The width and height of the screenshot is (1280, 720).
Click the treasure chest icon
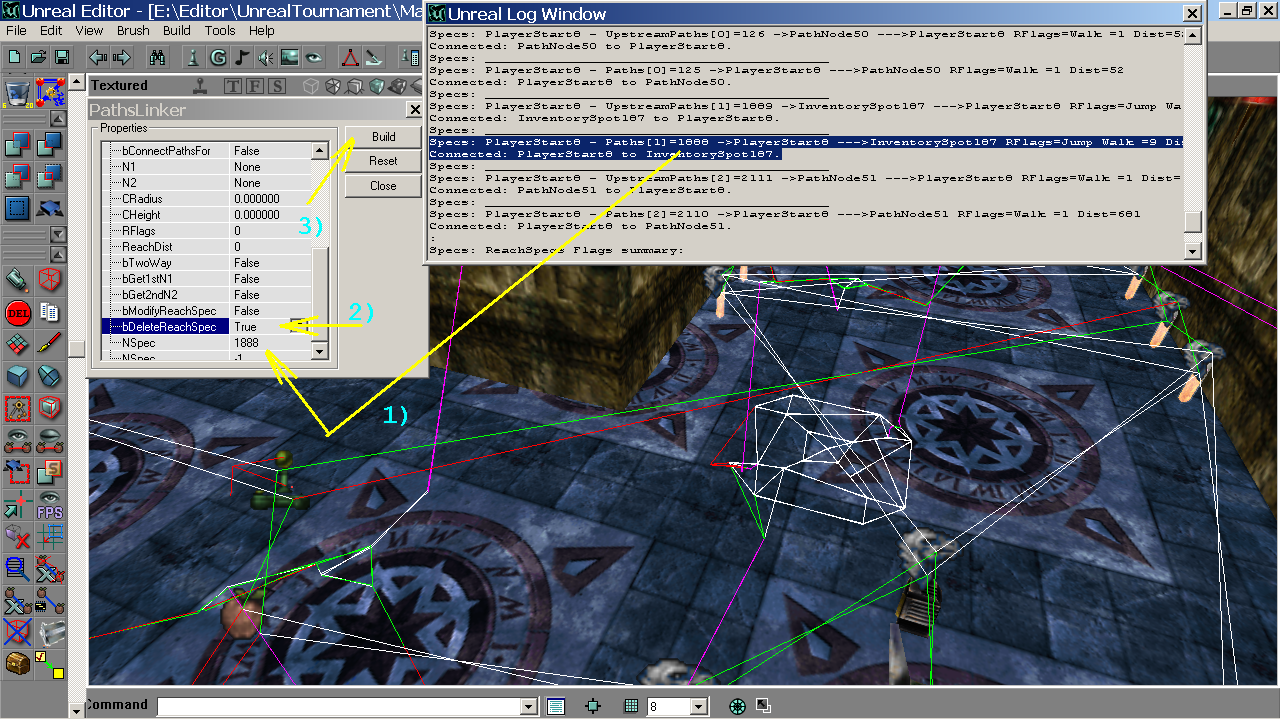pos(16,663)
